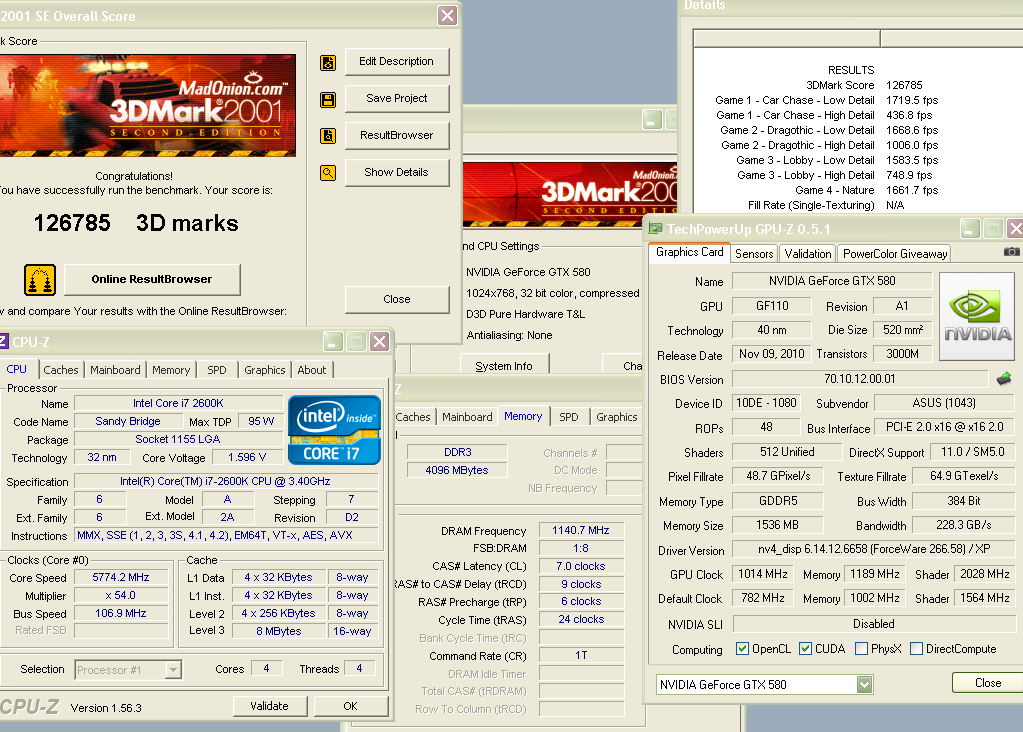Viewport: 1023px width, 732px height.
Task: Click the Bandwidth 228.3 GB/s field
Action: (964, 525)
